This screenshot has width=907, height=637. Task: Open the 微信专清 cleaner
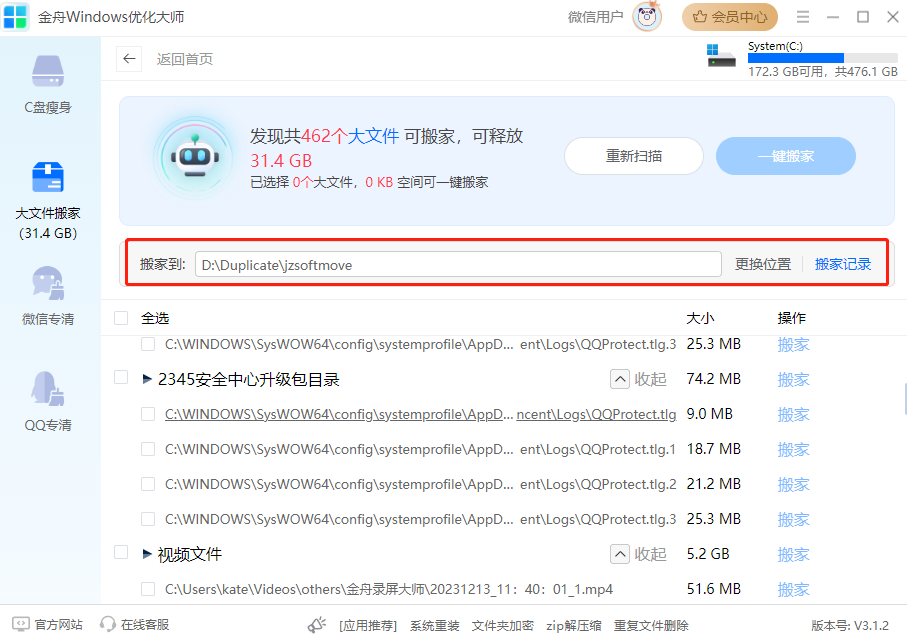(x=48, y=296)
